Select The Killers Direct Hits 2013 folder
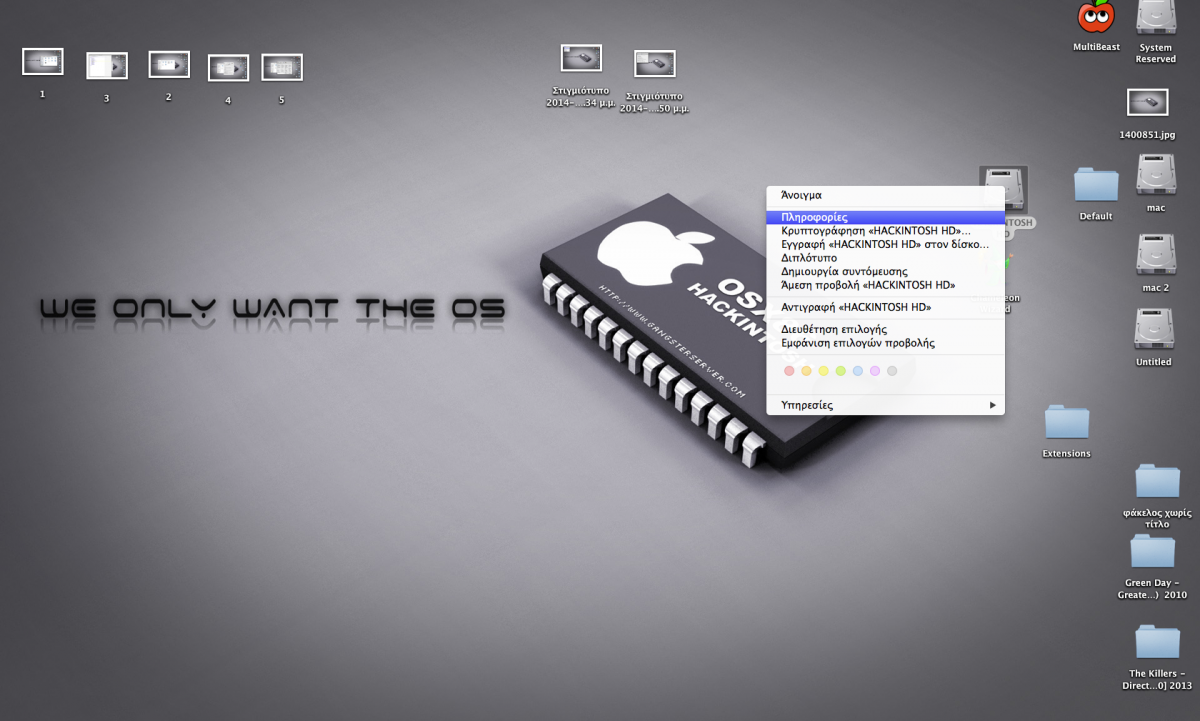The width and height of the screenshot is (1200, 721). click(1158, 642)
